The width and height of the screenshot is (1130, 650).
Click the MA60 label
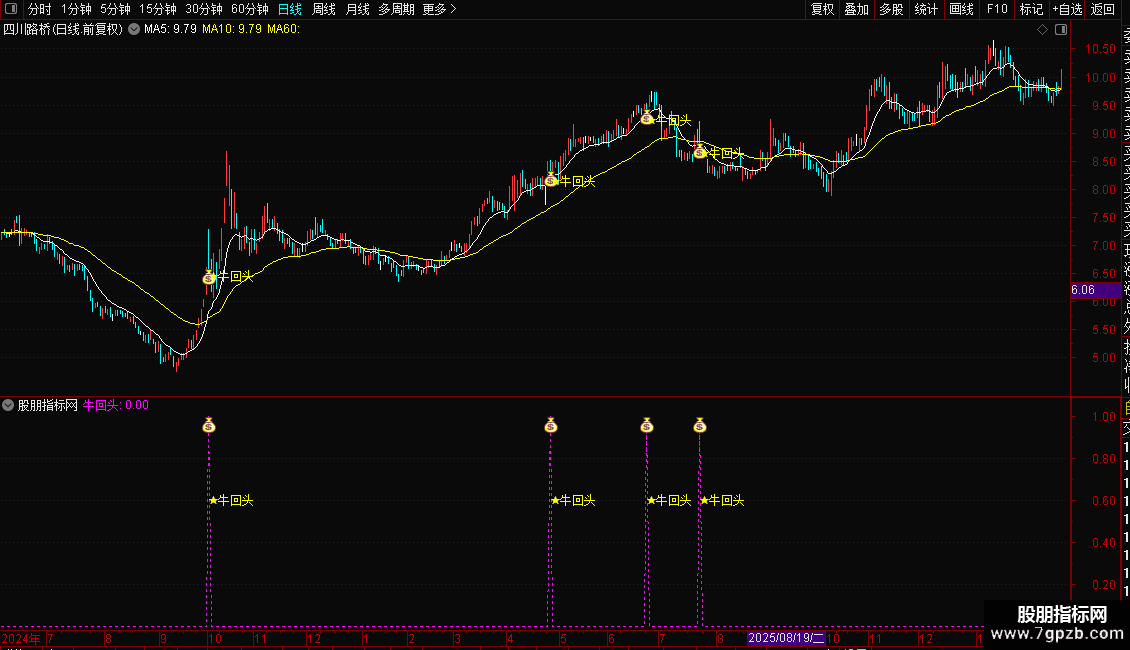click(283, 29)
